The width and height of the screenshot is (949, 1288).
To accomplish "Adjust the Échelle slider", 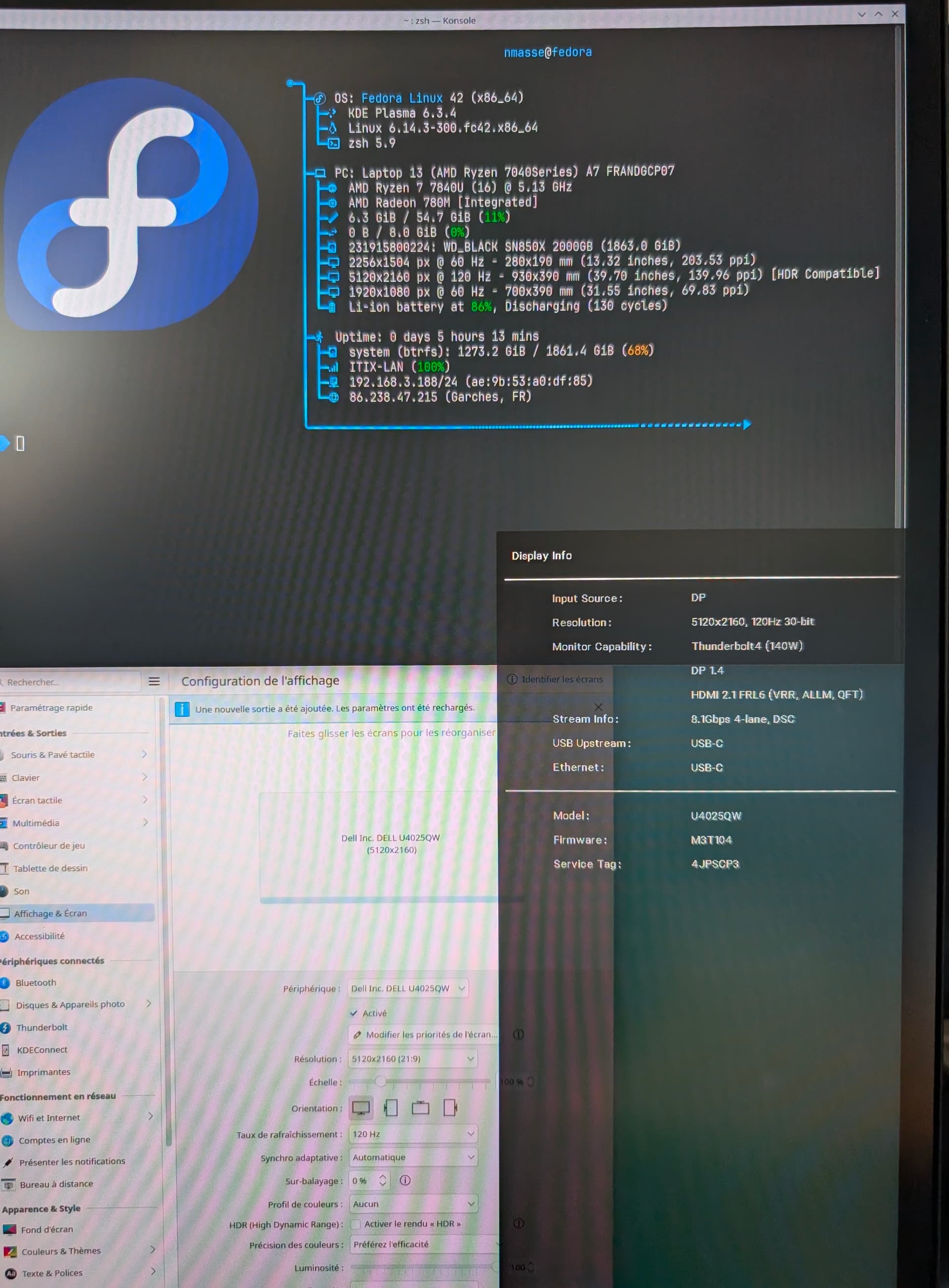I will click(419, 1081).
